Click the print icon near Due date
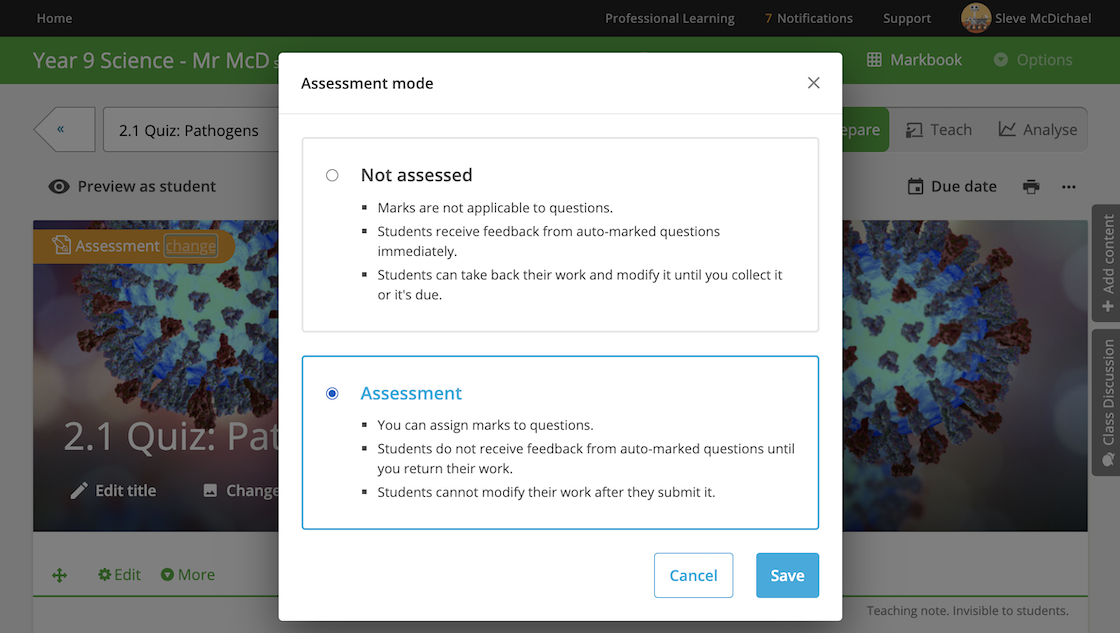 coord(1031,186)
